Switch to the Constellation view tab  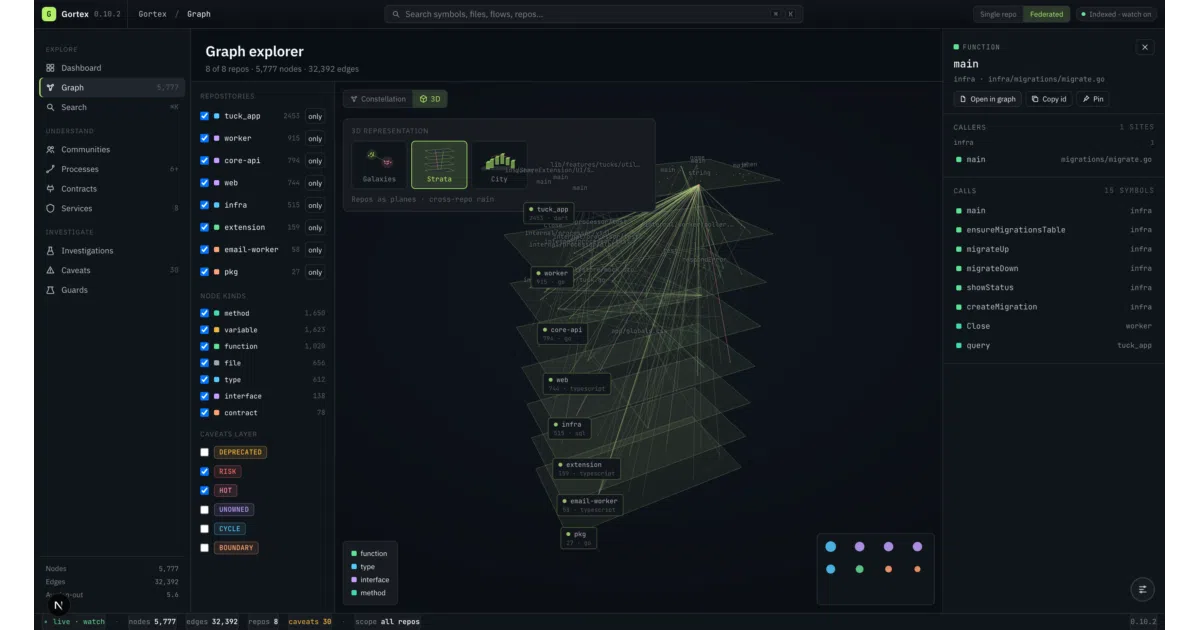[x=378, y=99]
